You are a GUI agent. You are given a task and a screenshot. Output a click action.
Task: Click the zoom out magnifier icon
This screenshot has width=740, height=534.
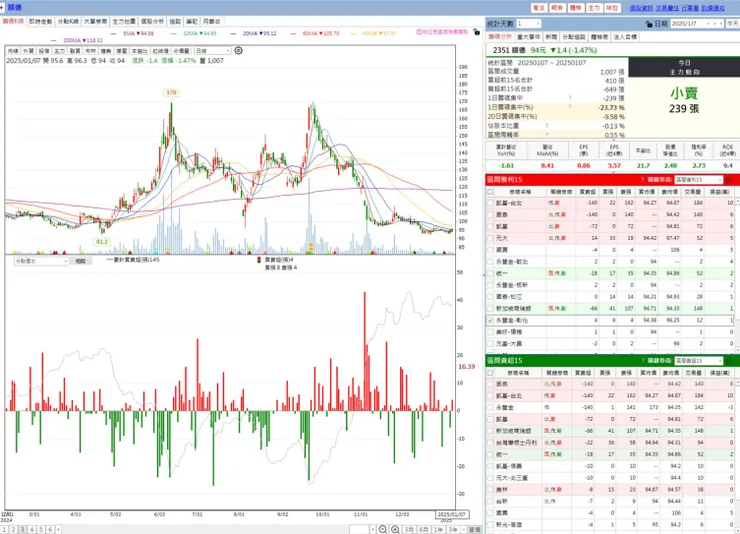click(x=383, y=530)
